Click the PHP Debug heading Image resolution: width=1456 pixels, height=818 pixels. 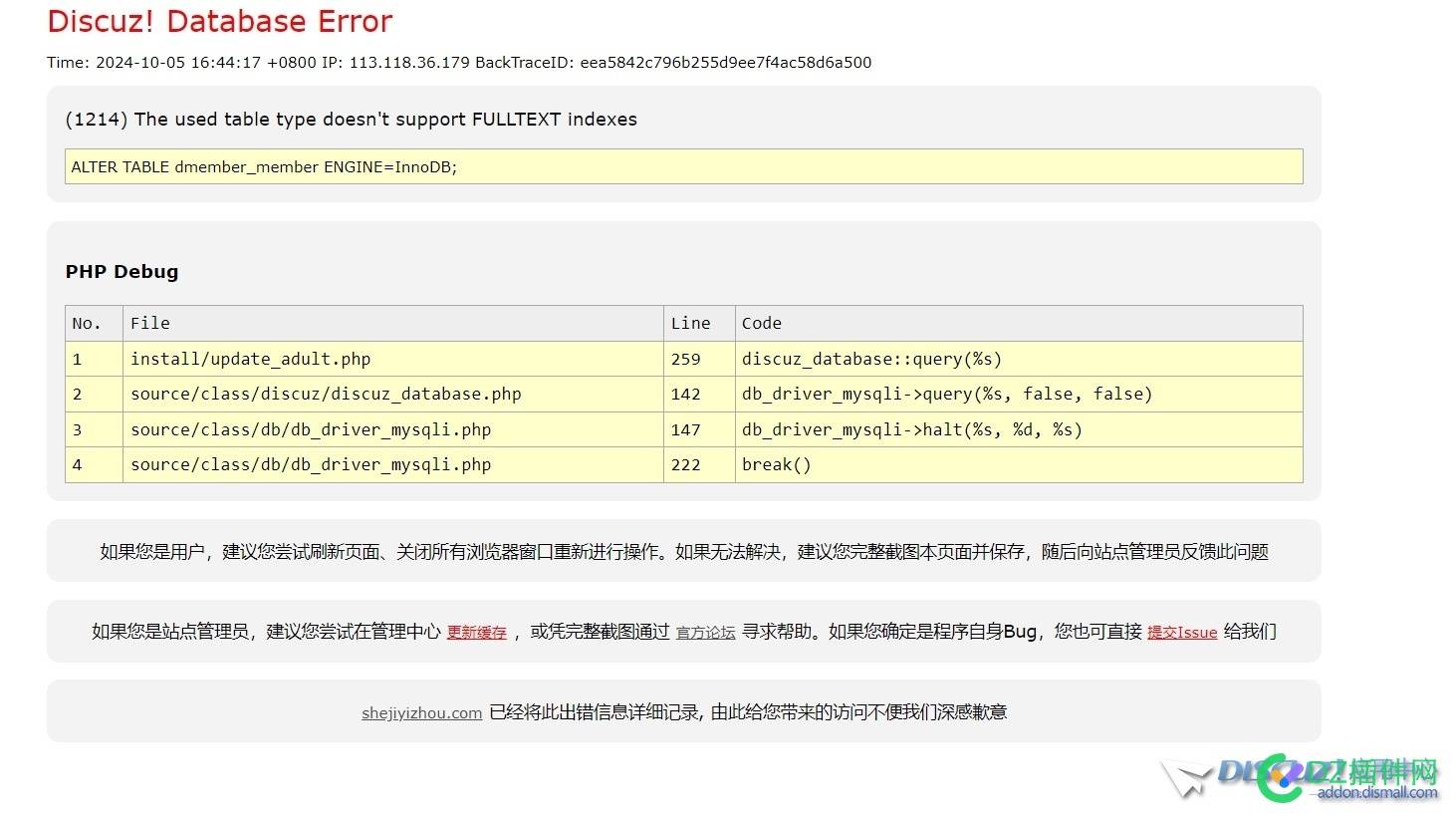[x=121, y=272]
